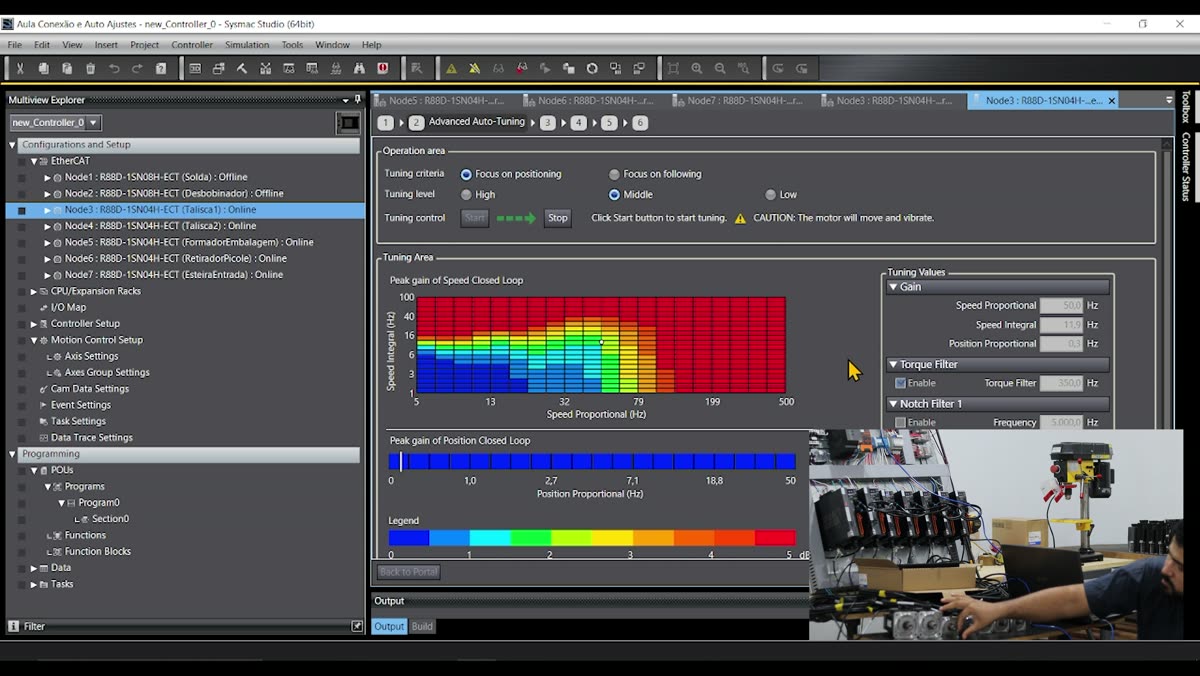This screenshot has width=1200, height=676.
Task: Select Node4 Talisca2 in the EtherCAT tree
Action: click(x=160, y=226)
